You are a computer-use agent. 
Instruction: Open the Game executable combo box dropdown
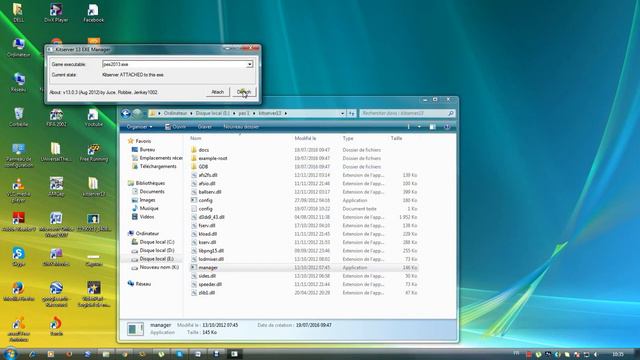click(x=249, y=64)
